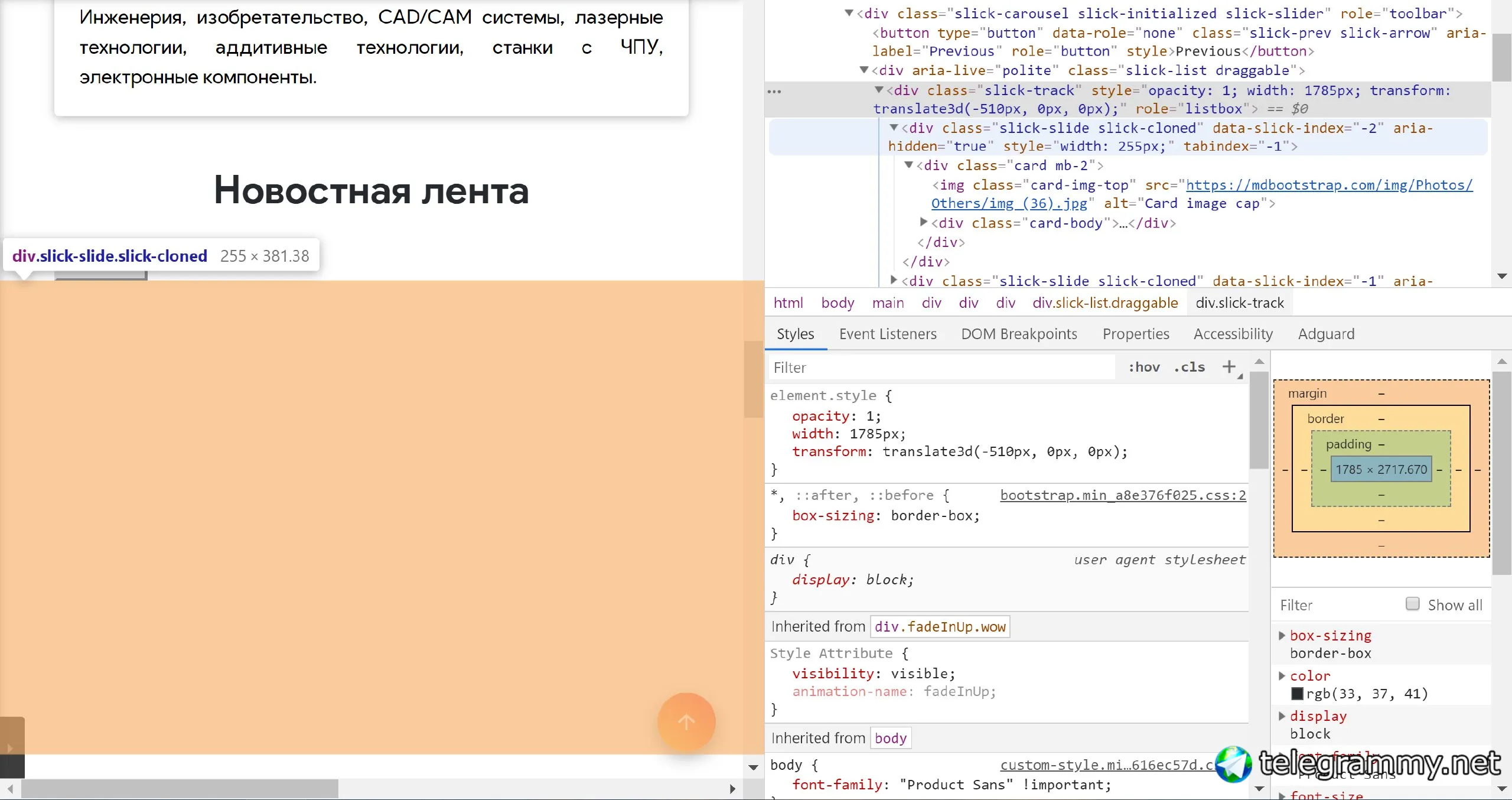The image size is (1512, 800).
Task: Click the 1785 × 2717.670 content box
Action: point(1381,469)
